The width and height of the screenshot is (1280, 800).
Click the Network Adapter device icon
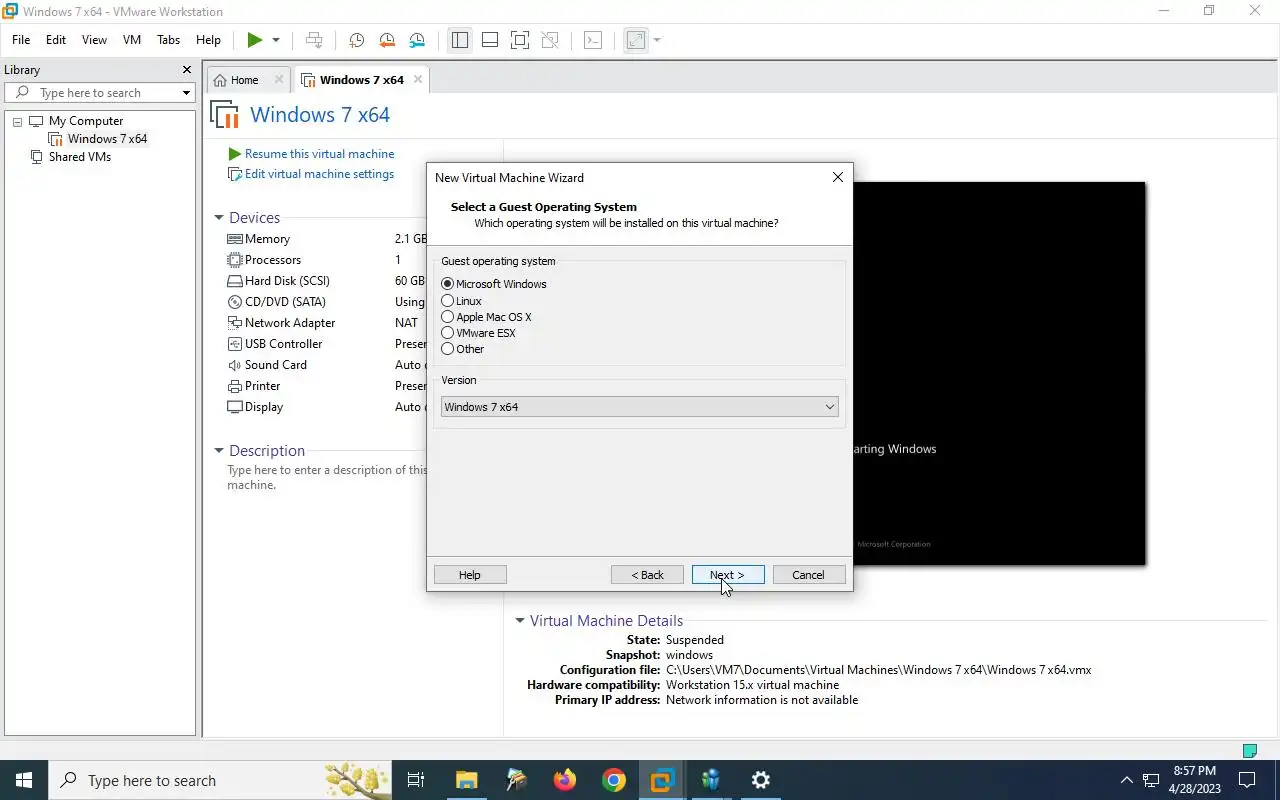click(x=235, y=323)
